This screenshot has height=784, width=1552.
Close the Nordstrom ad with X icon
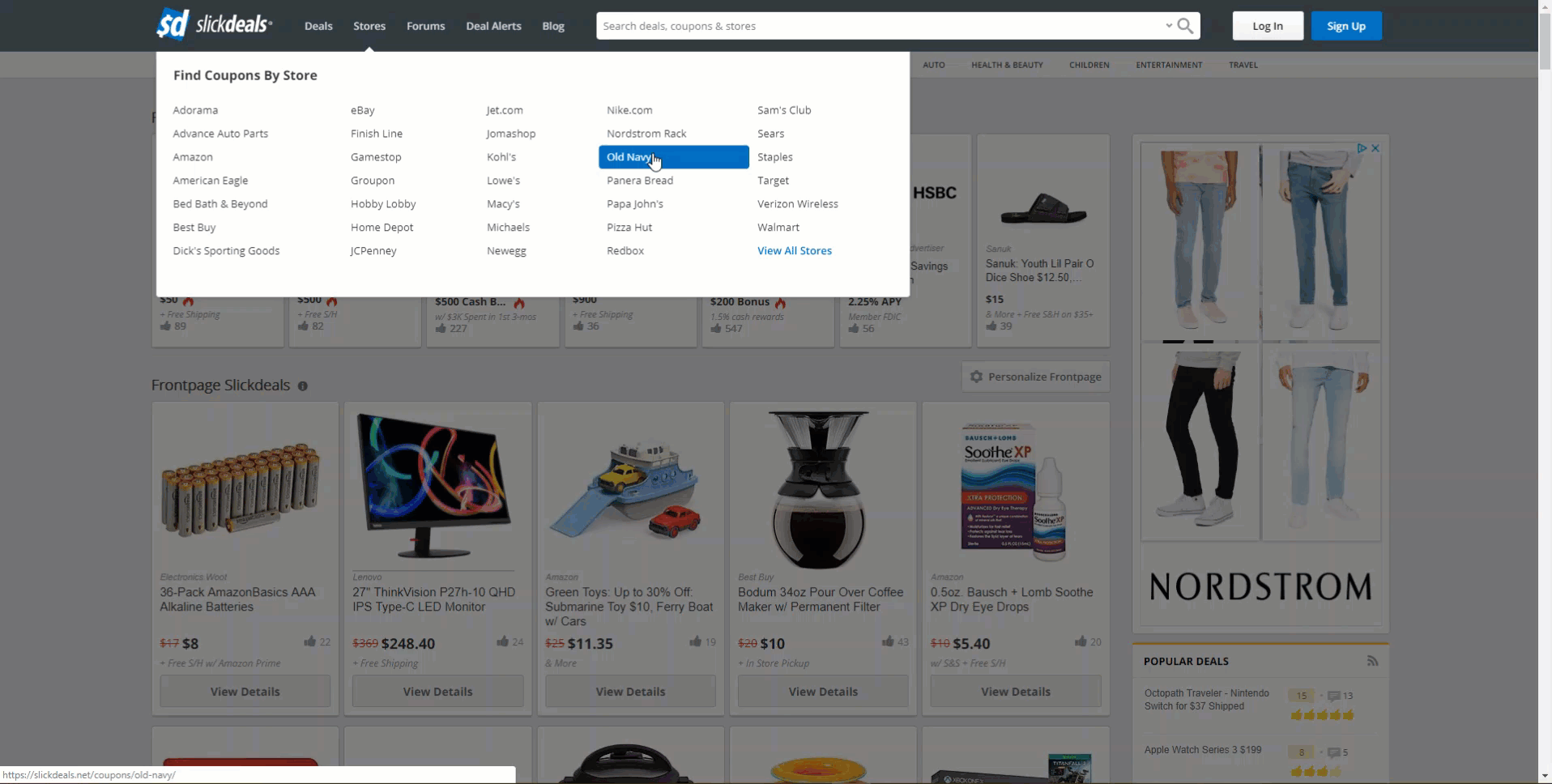pos(1375,148)
